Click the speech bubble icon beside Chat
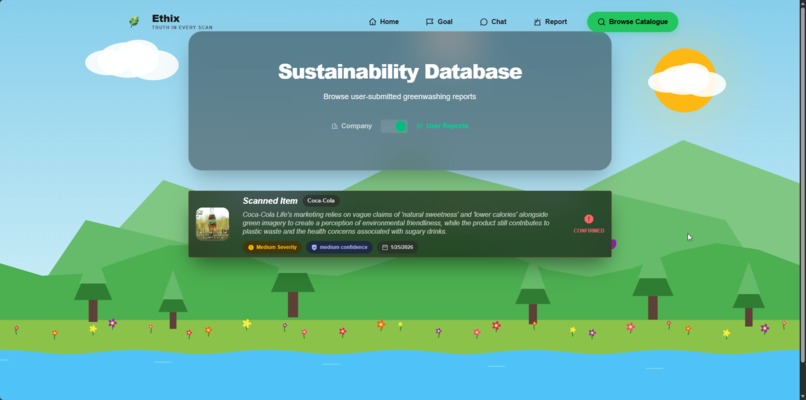806x400 pixels. point(484,22)
